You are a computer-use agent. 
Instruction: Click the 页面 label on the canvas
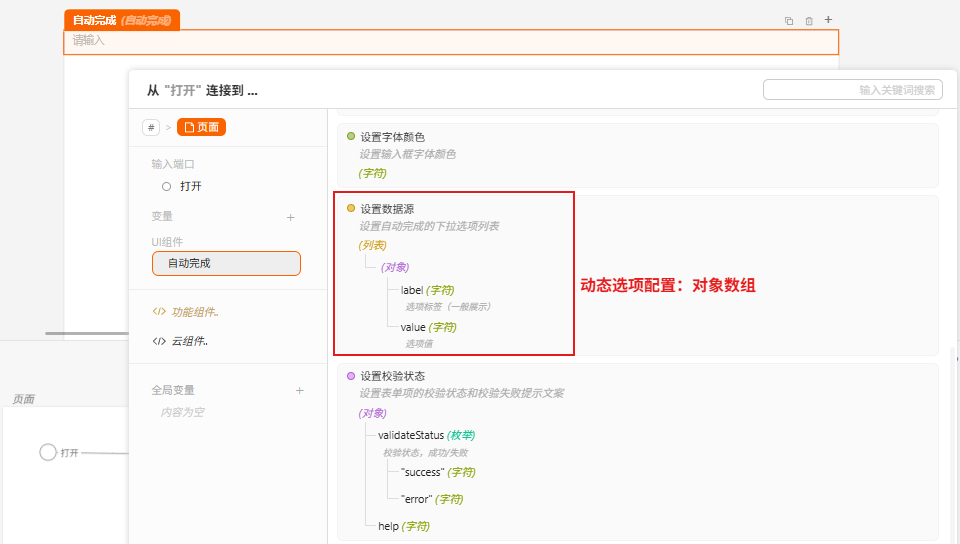pyautogui.click(x=24, y=399)
